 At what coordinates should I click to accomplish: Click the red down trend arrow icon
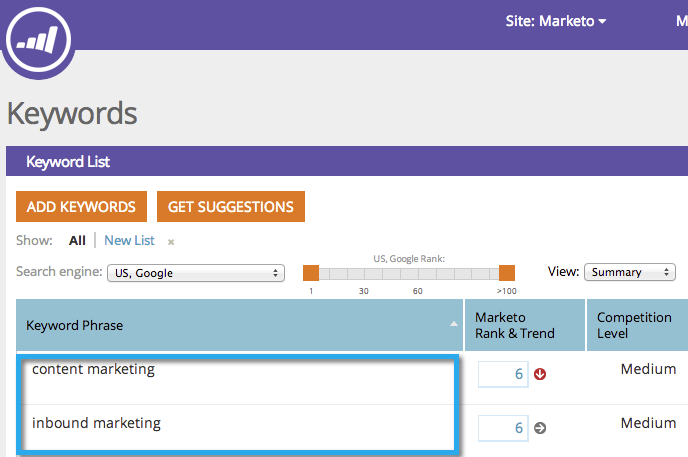click(540, 374)
